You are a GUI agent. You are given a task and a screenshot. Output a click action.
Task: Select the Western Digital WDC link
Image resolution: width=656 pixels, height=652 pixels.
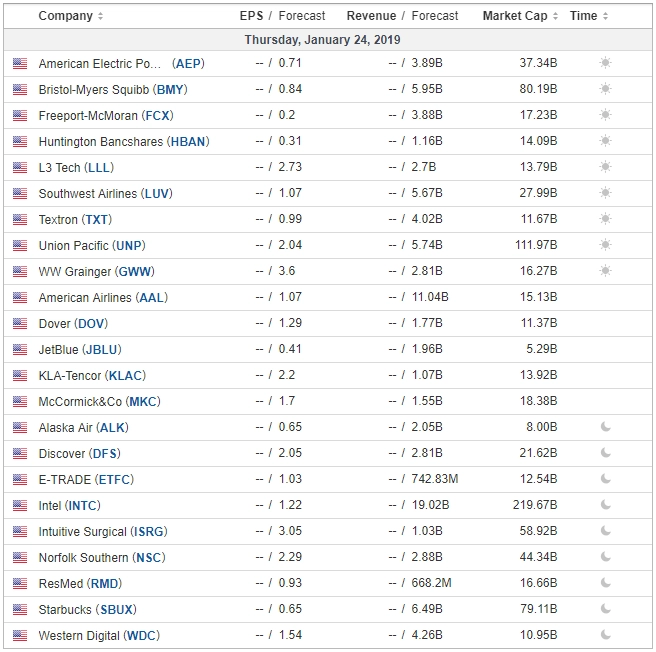point(141,636)
